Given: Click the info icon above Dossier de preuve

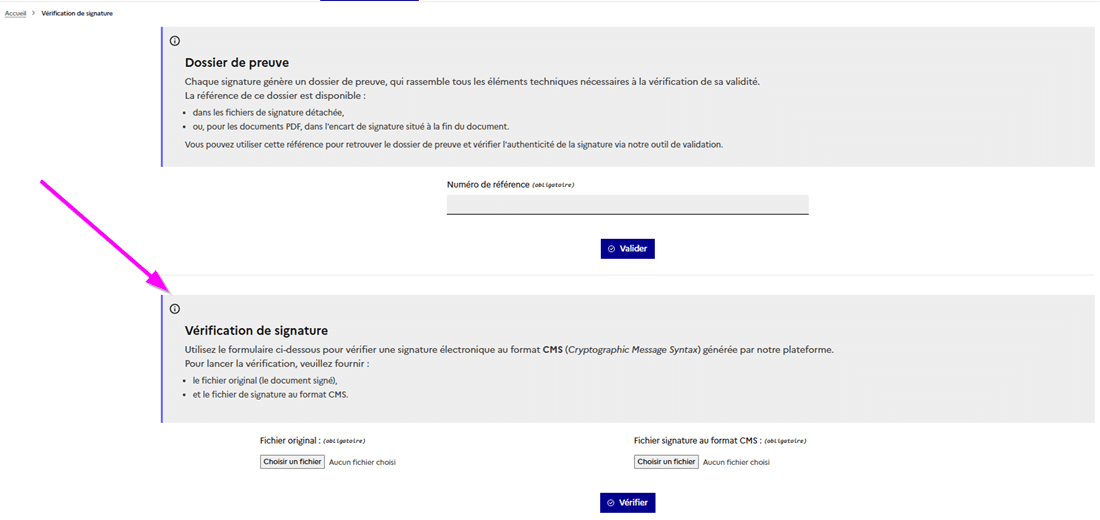Looking at the screenshot, I should click(175, 41).
